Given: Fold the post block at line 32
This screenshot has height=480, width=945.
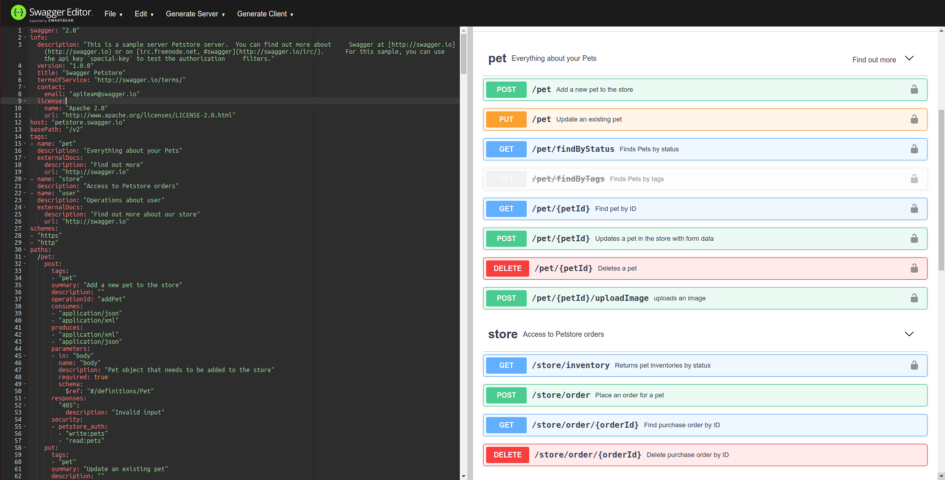Looking at the screenshot, I should tap(25, 264).
